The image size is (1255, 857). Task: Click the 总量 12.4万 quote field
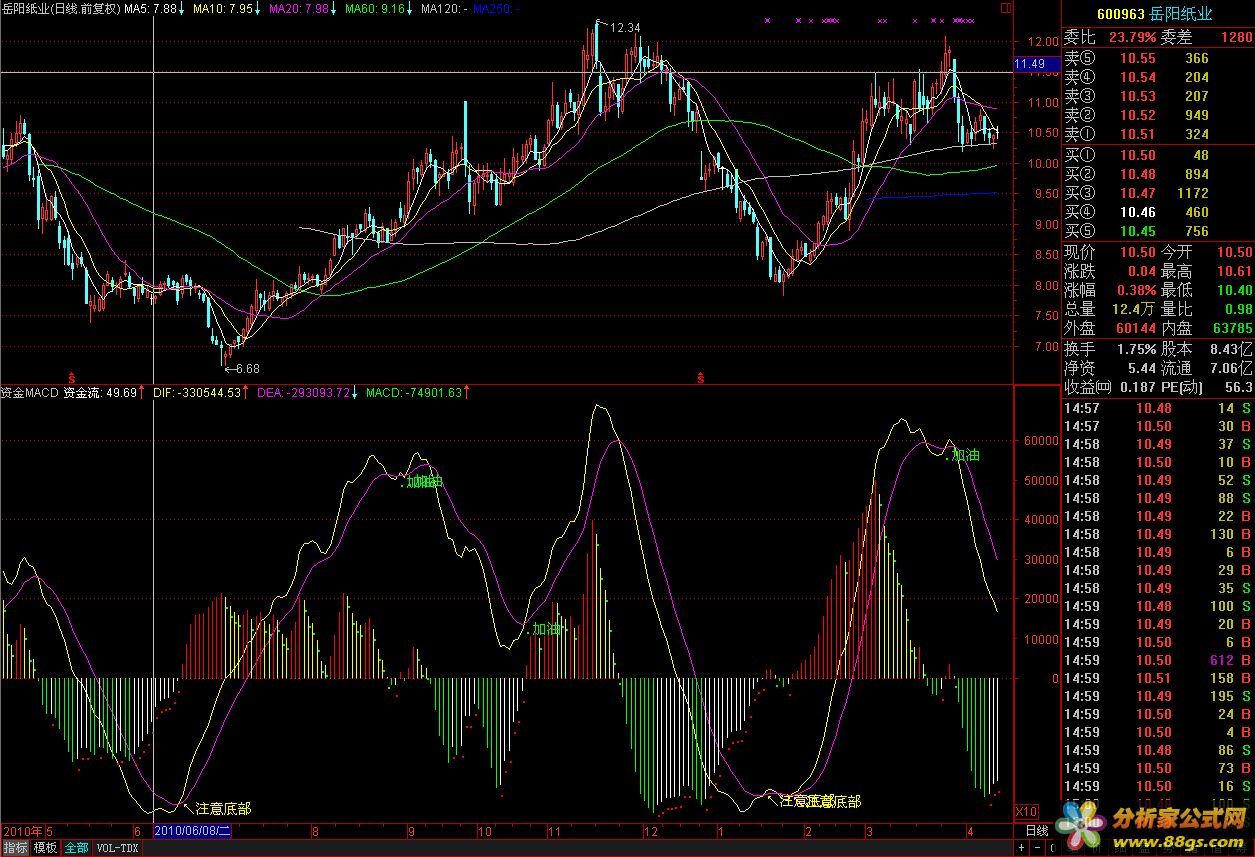click(1110, 309)
